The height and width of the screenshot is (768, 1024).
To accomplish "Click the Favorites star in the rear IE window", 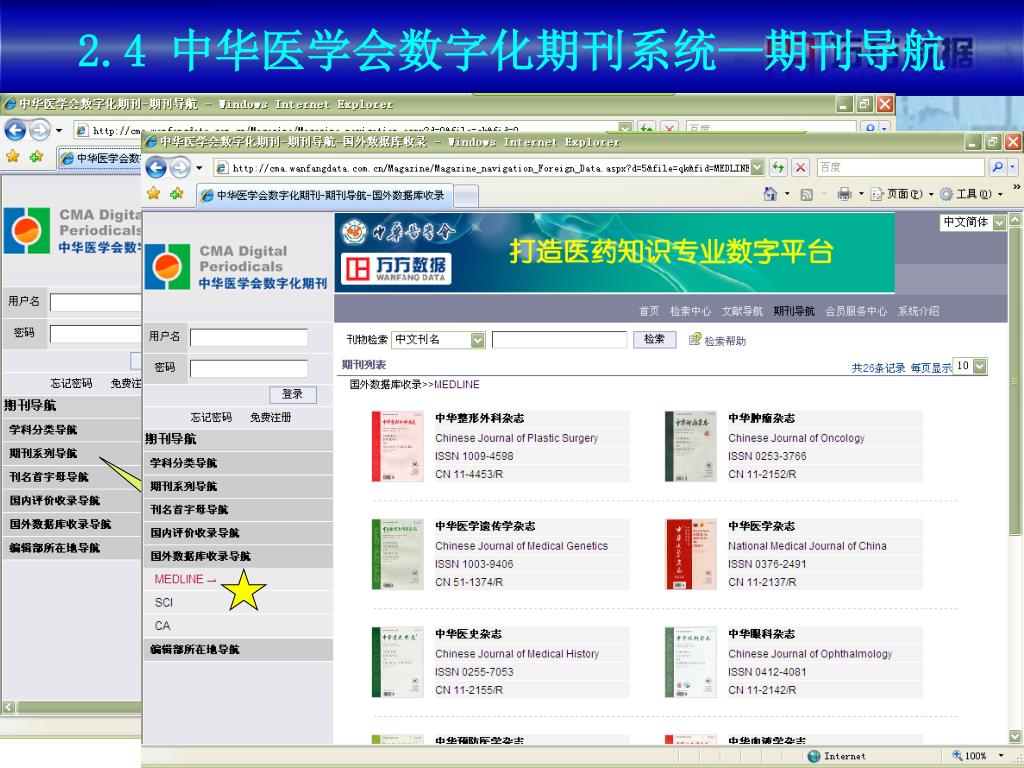I will tap(12, 156).
